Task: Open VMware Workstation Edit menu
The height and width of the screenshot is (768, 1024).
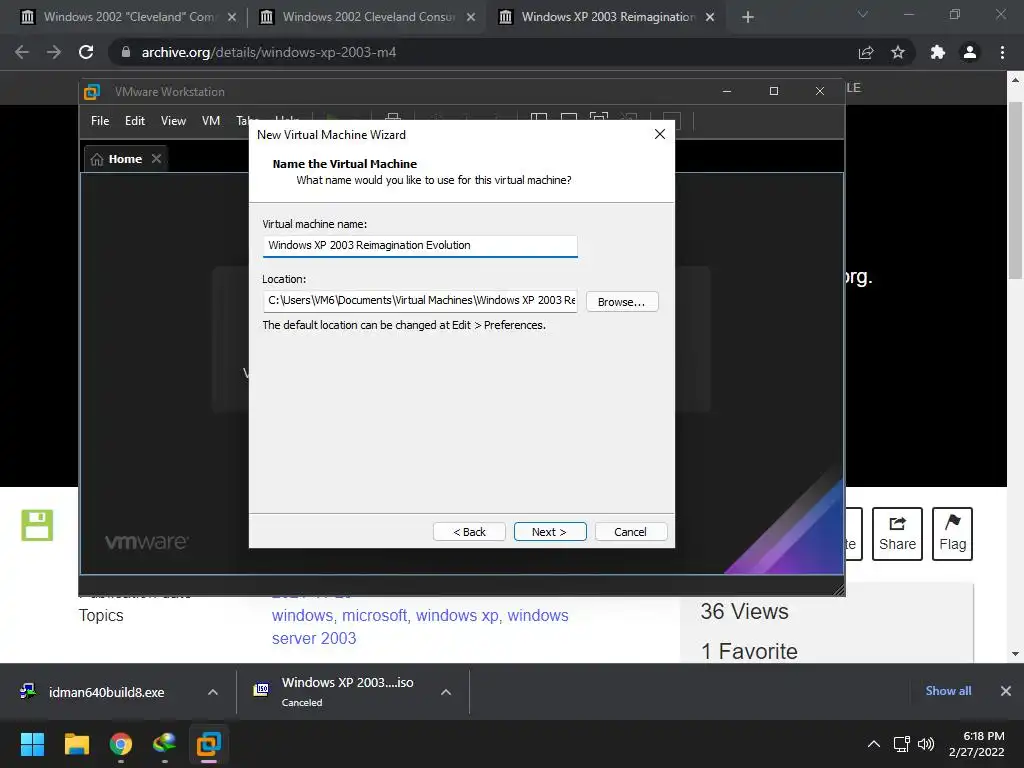Action: pos(135,121)
